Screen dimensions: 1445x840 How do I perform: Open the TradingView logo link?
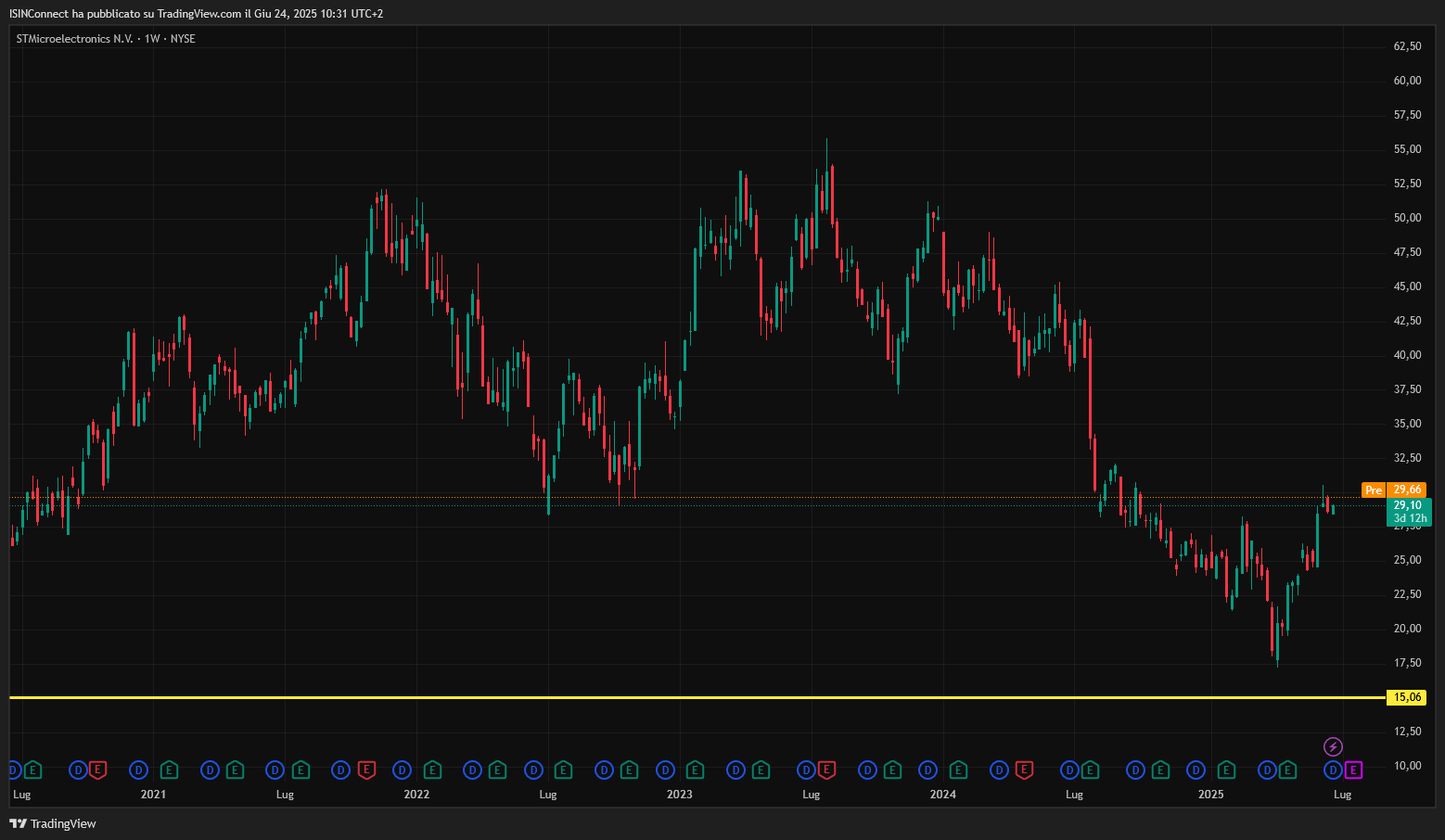tap(53, 823)
